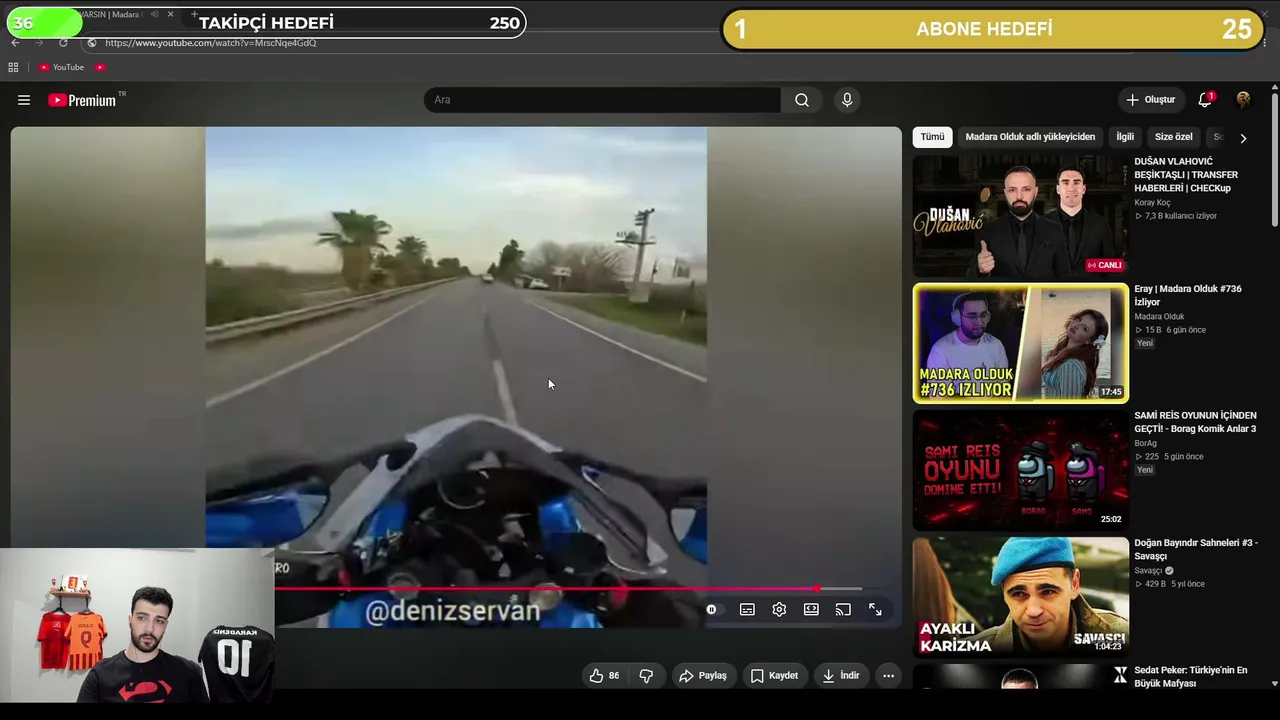Like the video with 86 likes
Screen dimensions: 1280x720
tap(604, 676)
